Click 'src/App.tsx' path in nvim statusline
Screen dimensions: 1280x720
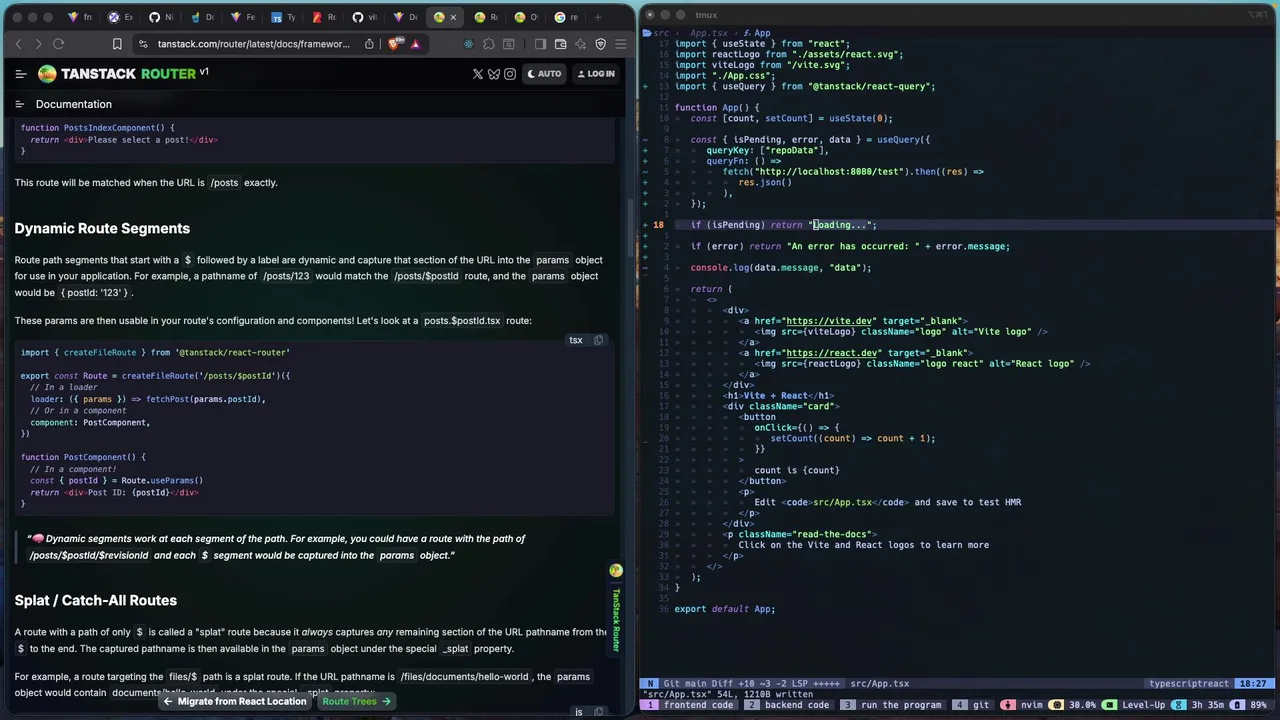880,684
